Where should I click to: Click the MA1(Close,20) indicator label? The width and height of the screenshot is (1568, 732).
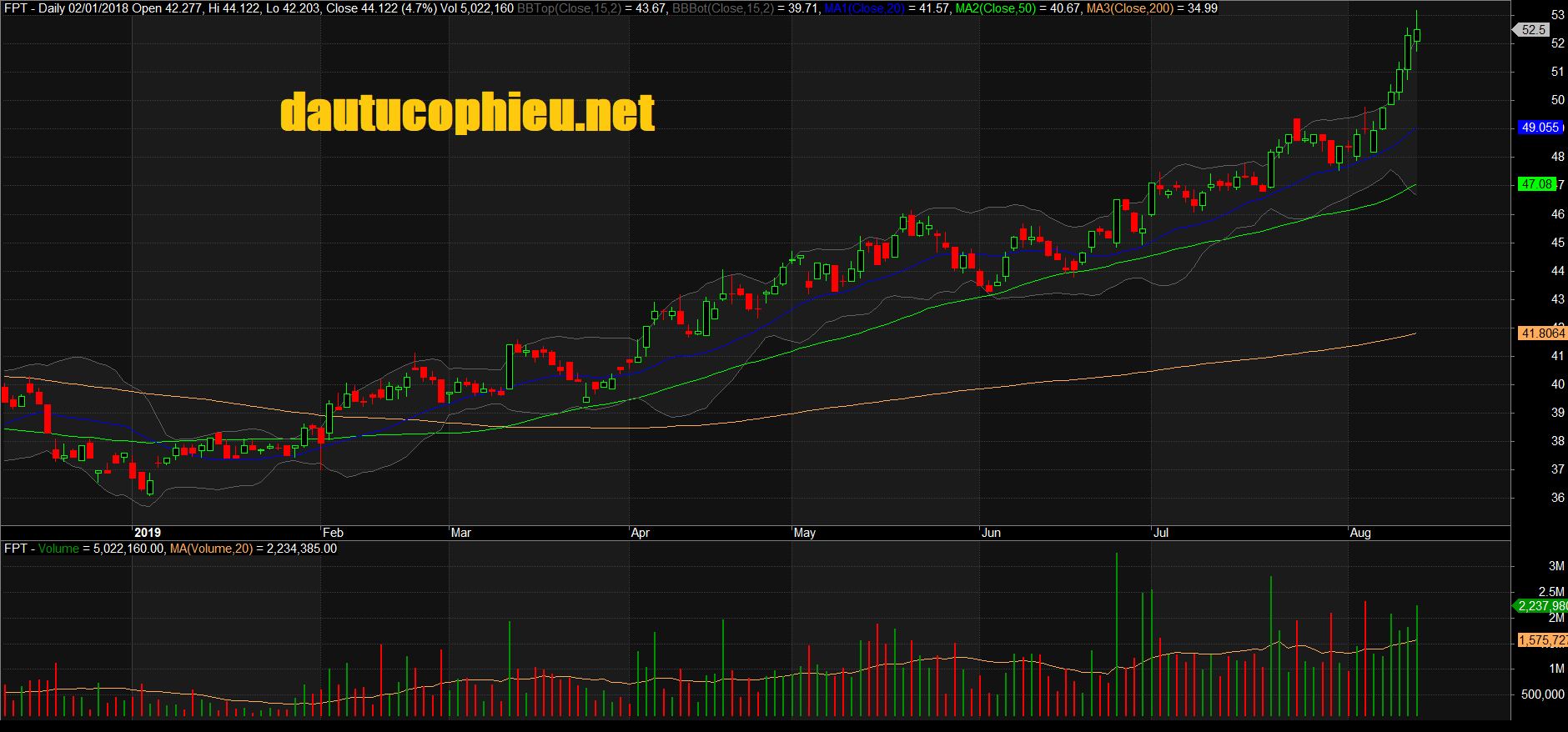click(864, 8)
